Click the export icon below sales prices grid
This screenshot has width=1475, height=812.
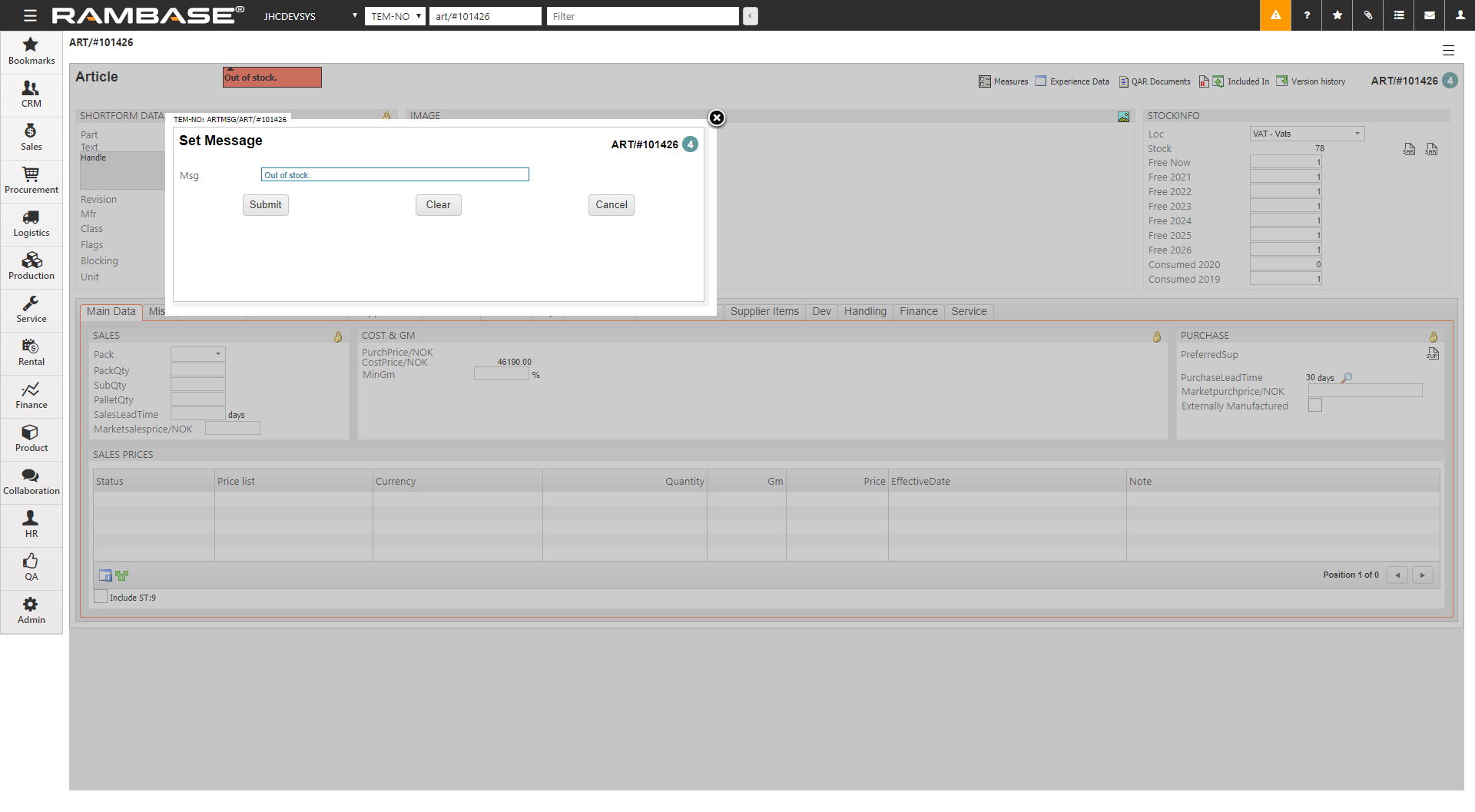point(105,575)
